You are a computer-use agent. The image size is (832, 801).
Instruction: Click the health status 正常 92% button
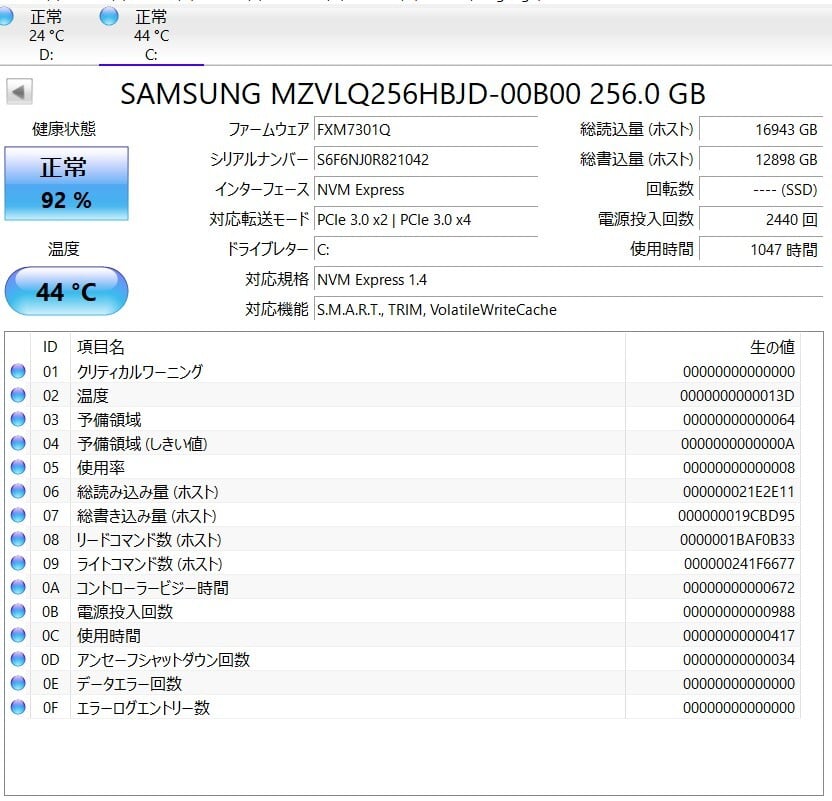66,184
